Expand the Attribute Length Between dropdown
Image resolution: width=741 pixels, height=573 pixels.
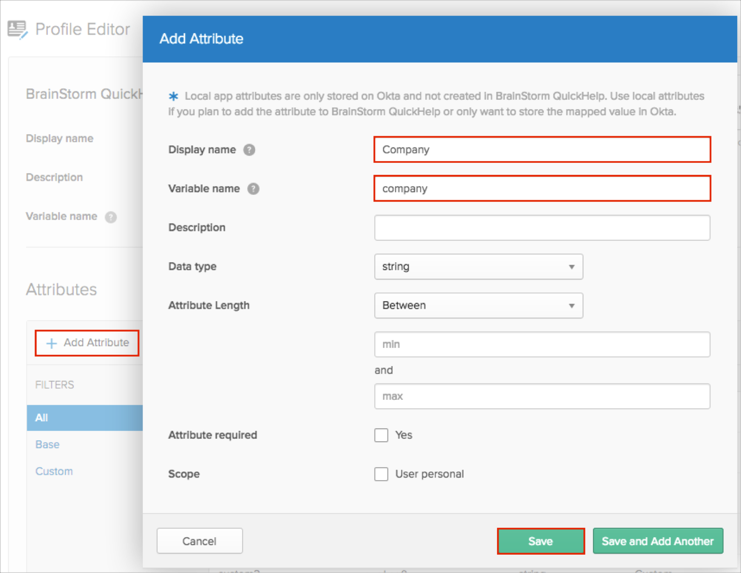click(478, 306)
